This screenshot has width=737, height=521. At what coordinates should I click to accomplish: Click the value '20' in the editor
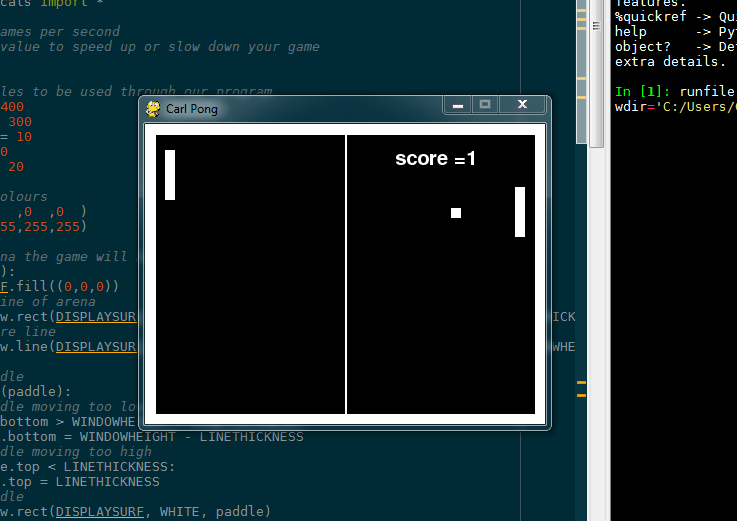(x=16, y=167)
